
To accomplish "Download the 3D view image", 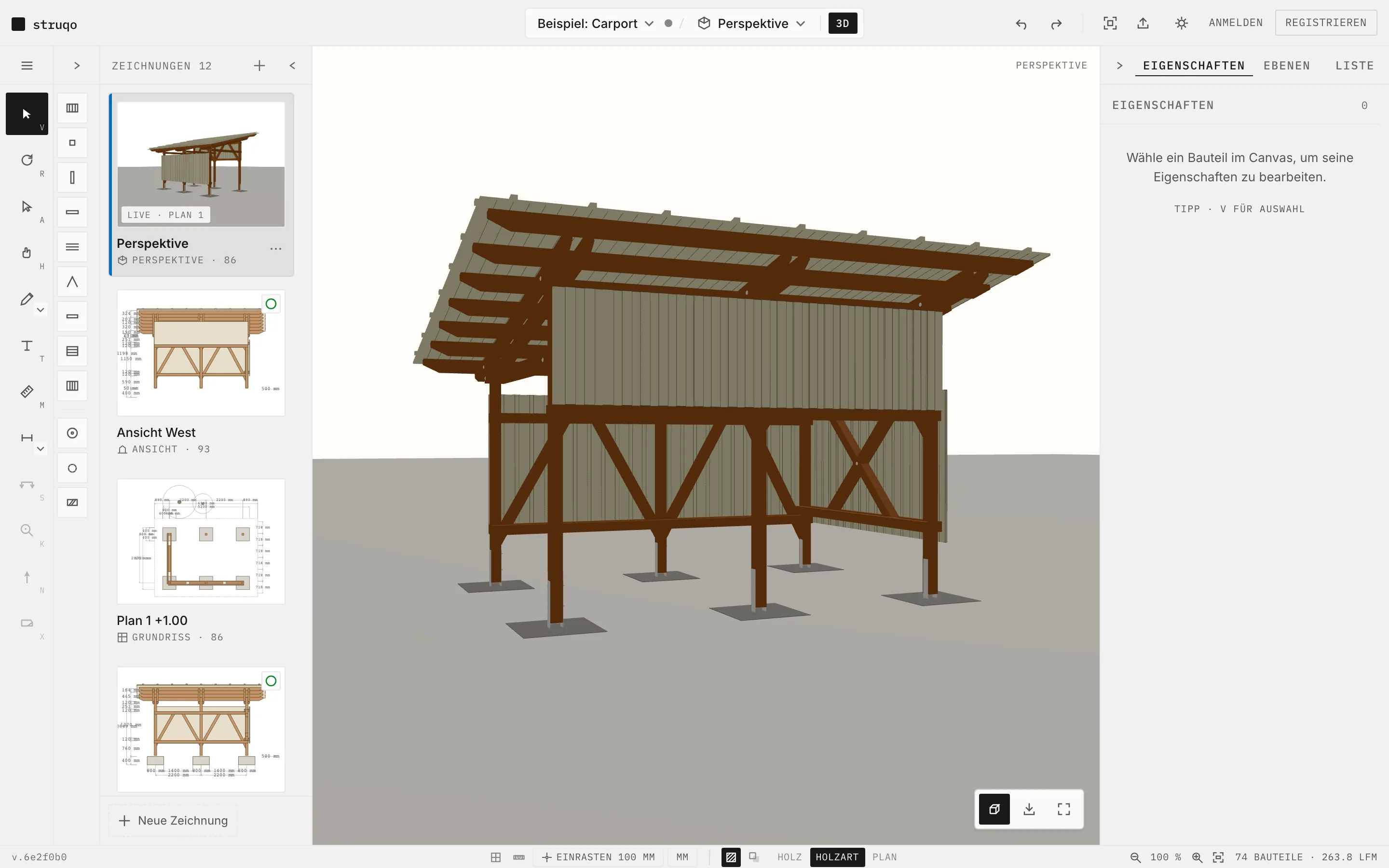I will pyautogui.click(x=1029, y=809).
